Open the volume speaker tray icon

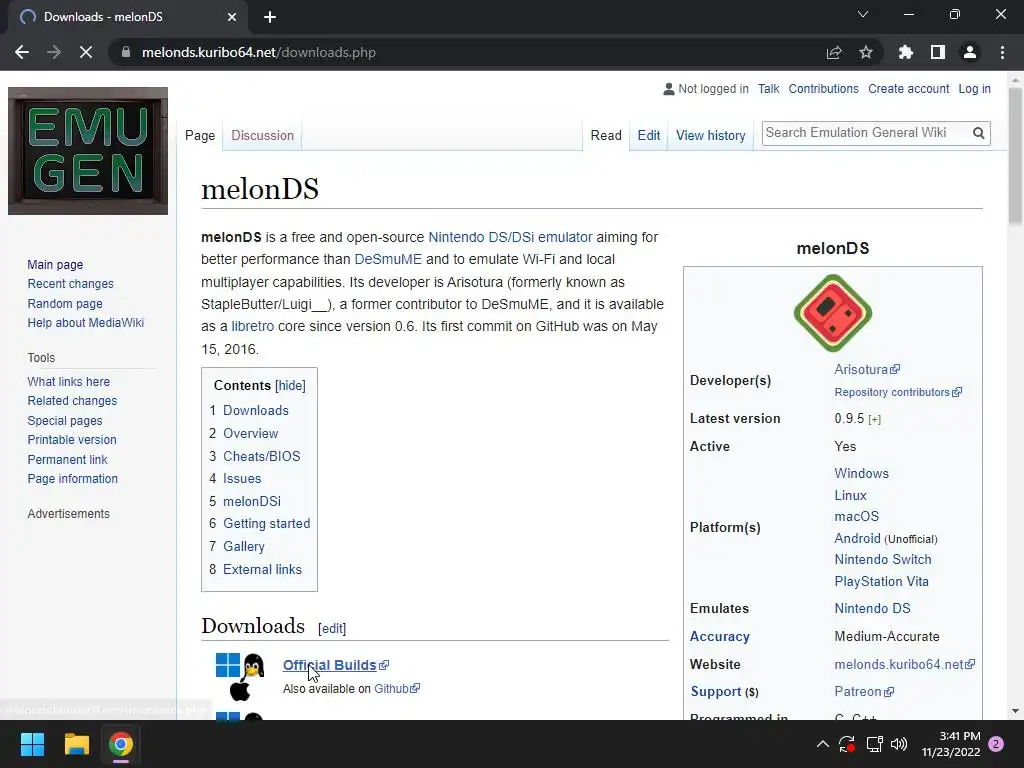pyautogui.click(x=899, y=744)
